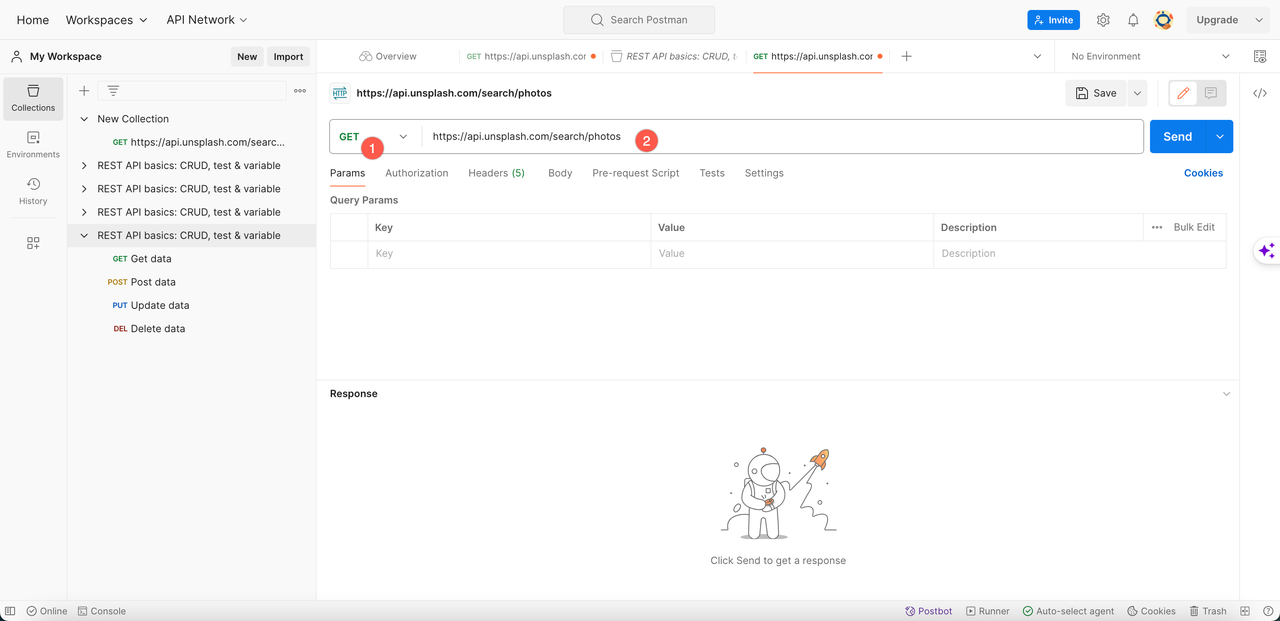
Task: Click the query param Key input cell
Action: click(509, 254)
